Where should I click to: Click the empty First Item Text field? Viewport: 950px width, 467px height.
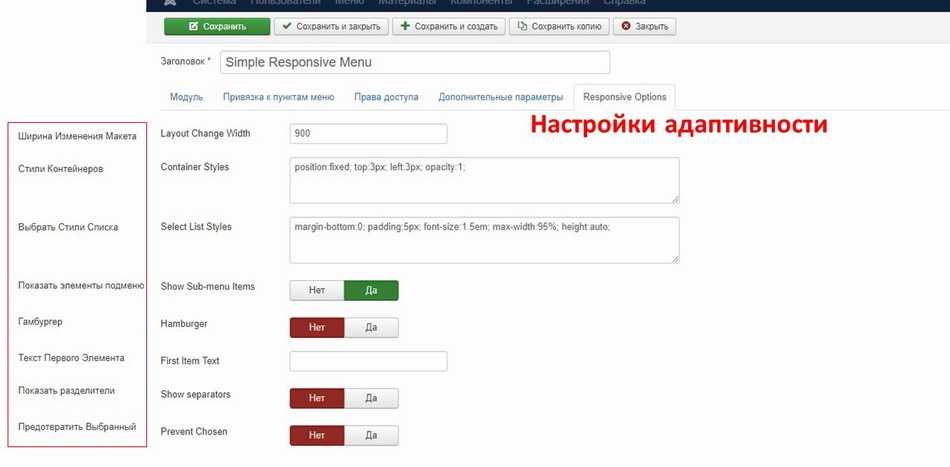(368, 361)
